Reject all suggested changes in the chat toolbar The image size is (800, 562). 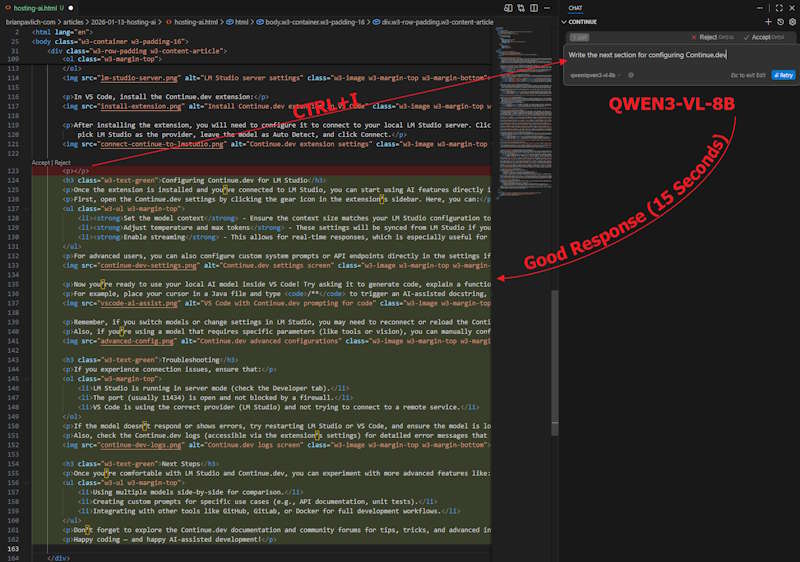click(707, 37)
